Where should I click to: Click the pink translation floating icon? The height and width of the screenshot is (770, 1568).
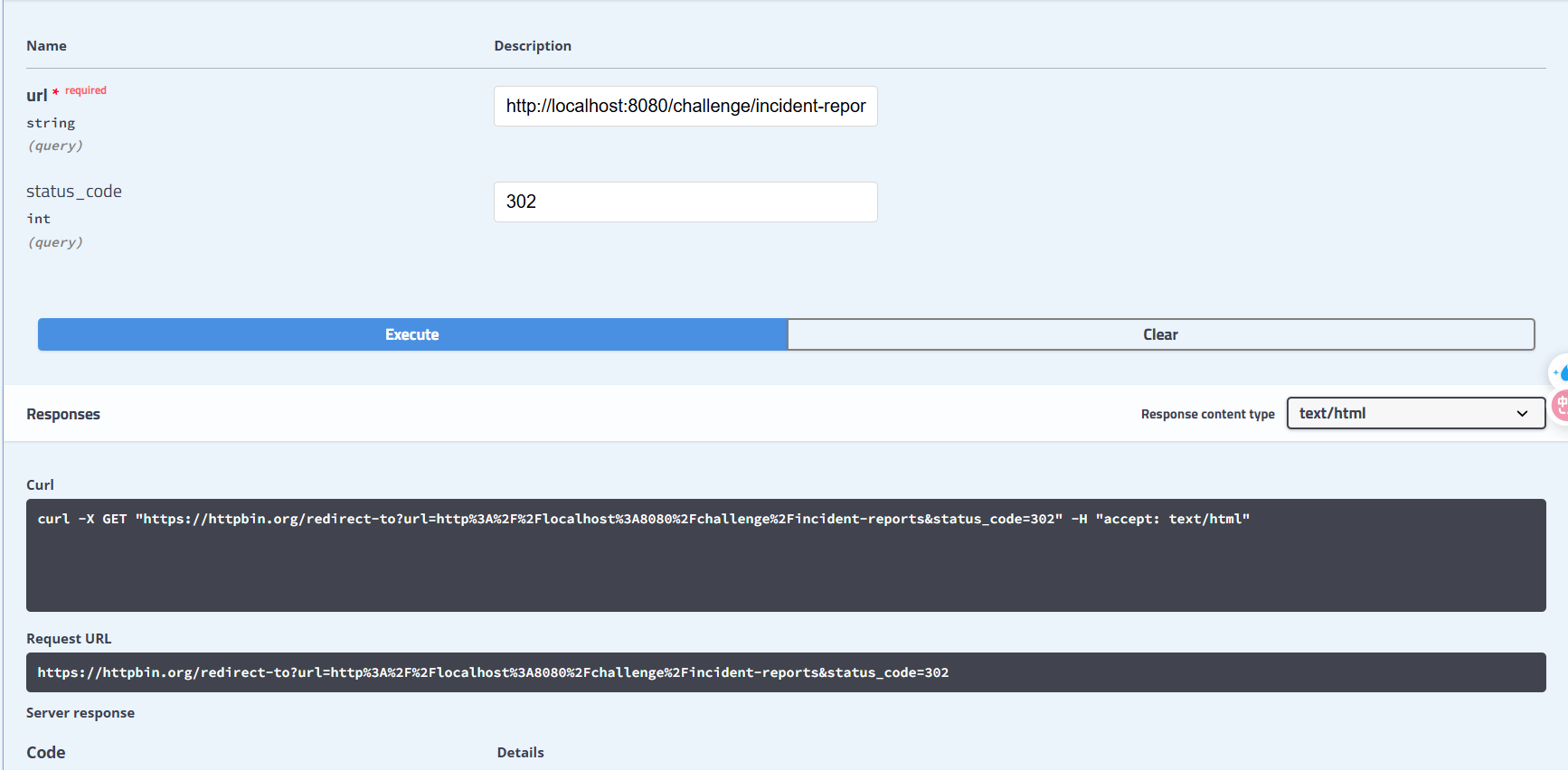[x=1561, y=405]
